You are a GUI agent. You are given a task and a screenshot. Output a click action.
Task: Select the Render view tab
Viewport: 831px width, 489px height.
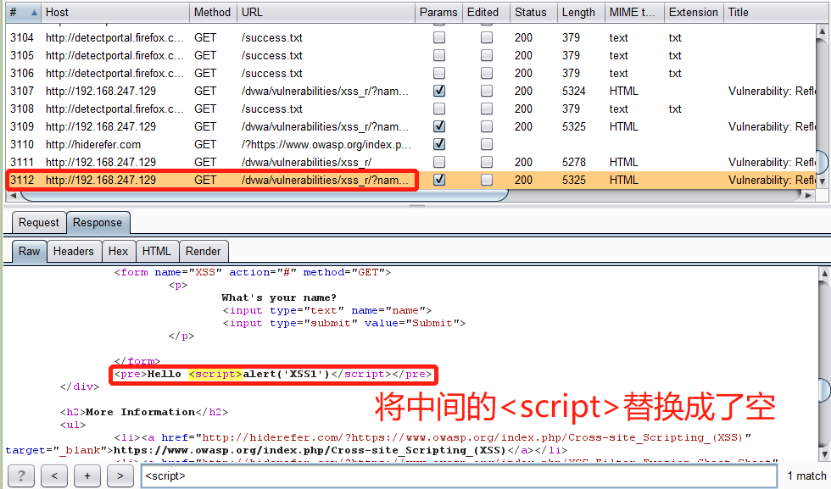coord(203,251)
